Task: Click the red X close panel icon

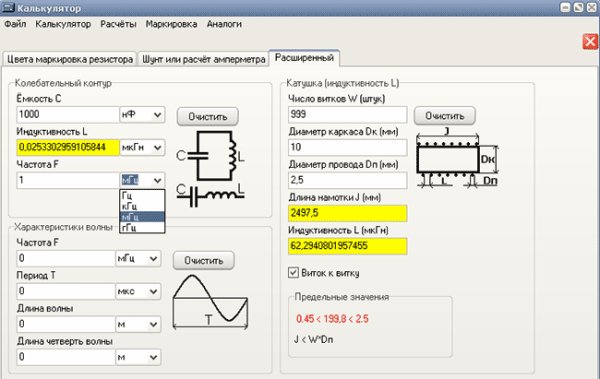Action: pyautogui.click(x=590, y=41)
